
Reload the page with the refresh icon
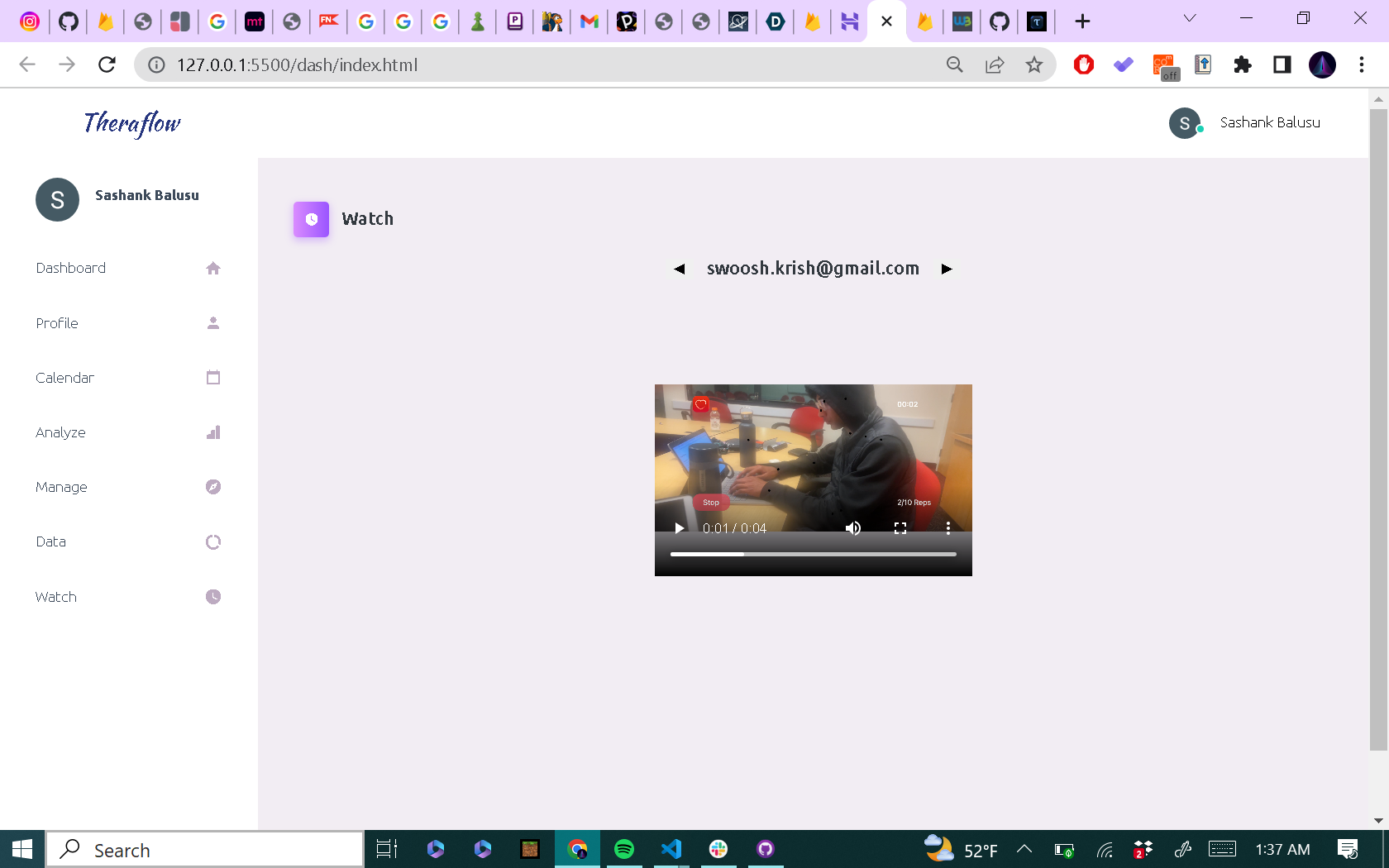pyautogui.click(x=107, y=64)
